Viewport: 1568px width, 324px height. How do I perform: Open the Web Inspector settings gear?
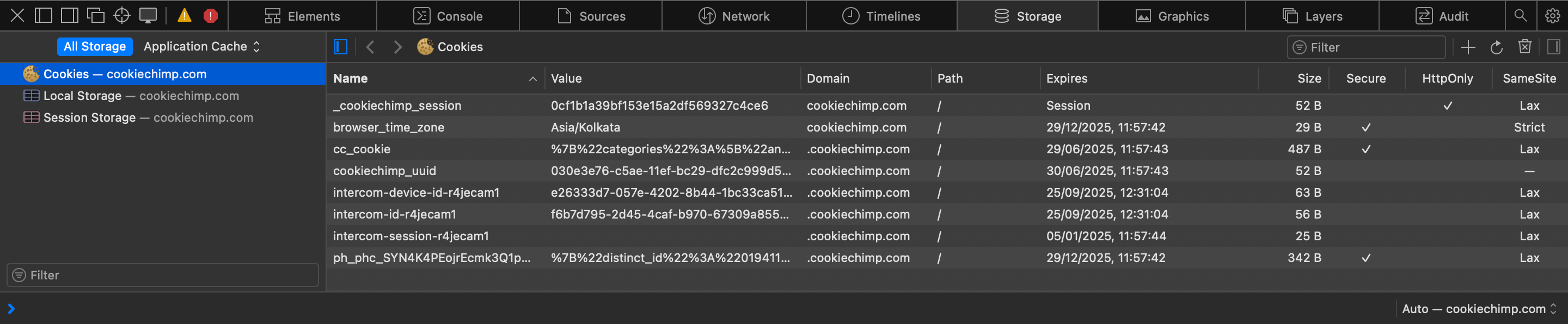1552,16
